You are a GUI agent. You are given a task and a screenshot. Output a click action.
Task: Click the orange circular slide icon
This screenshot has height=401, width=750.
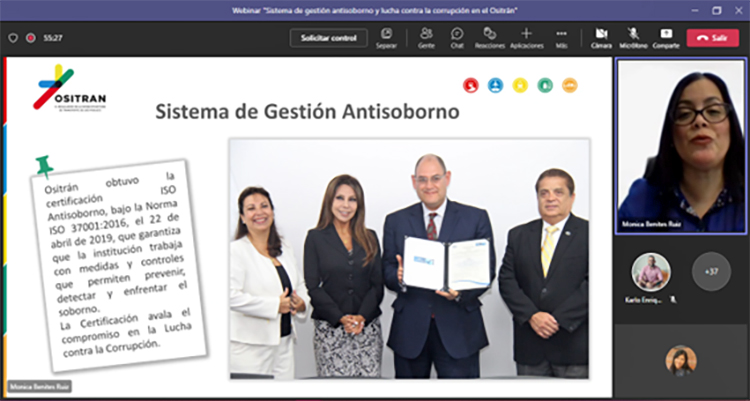570,86
